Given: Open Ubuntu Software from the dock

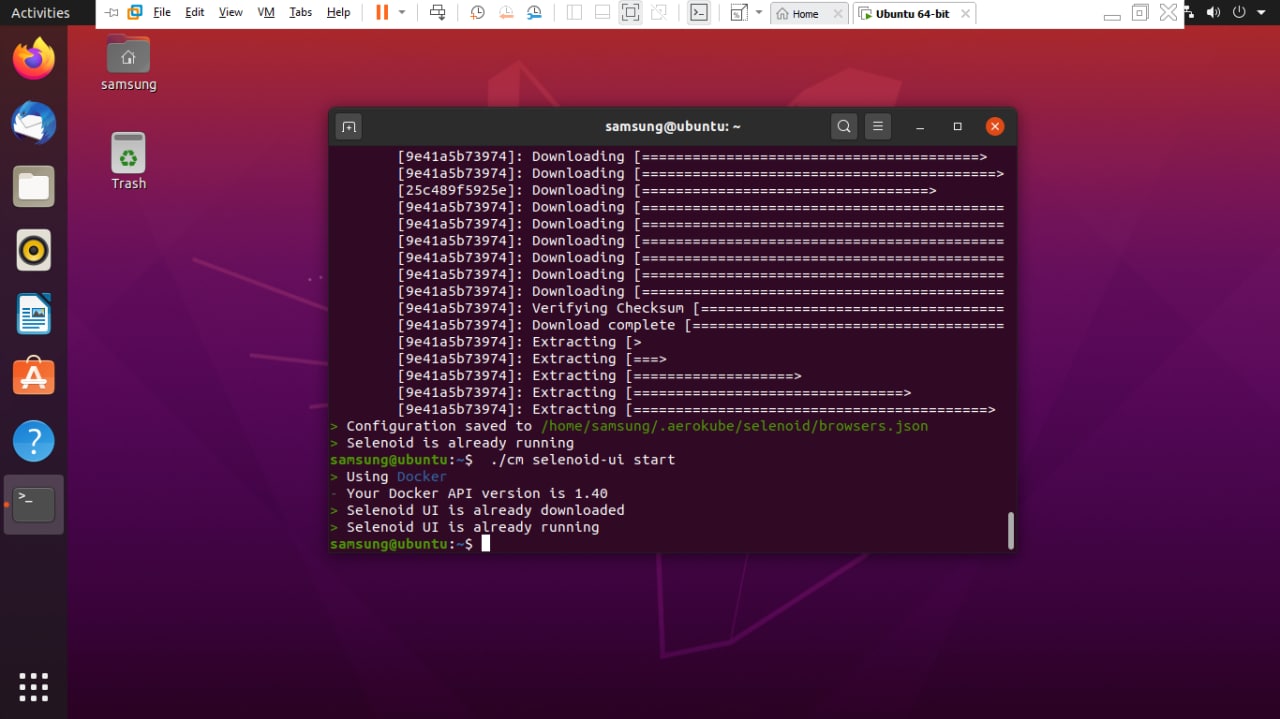Looking at the screenshot, I should 34,377.
